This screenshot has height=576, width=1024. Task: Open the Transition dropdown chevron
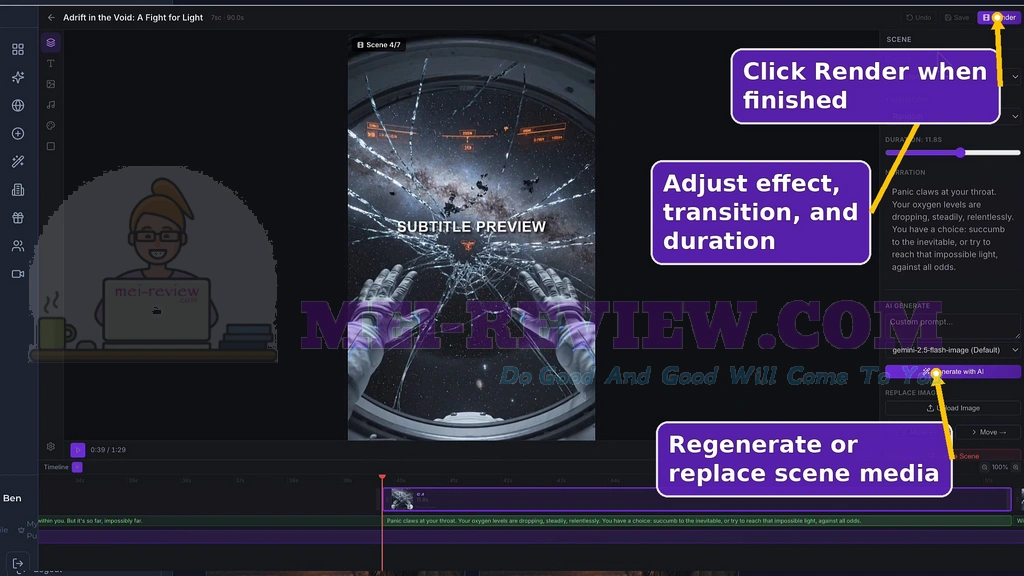point(1014,116)
